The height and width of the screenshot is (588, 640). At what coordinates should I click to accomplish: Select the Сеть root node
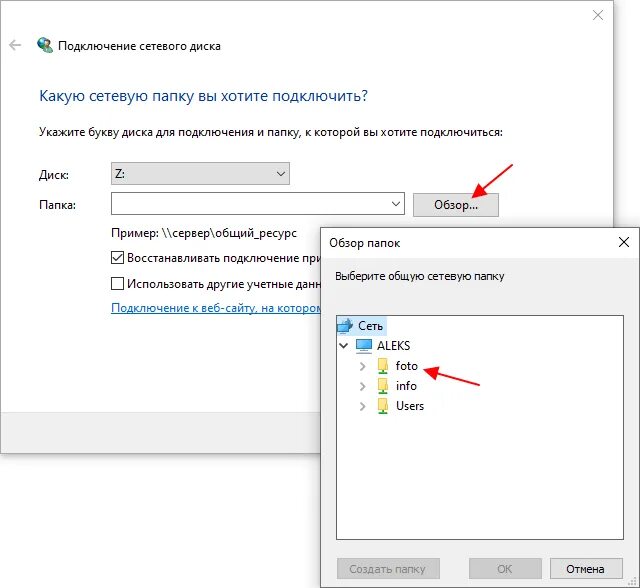click(x=370, y=326)
